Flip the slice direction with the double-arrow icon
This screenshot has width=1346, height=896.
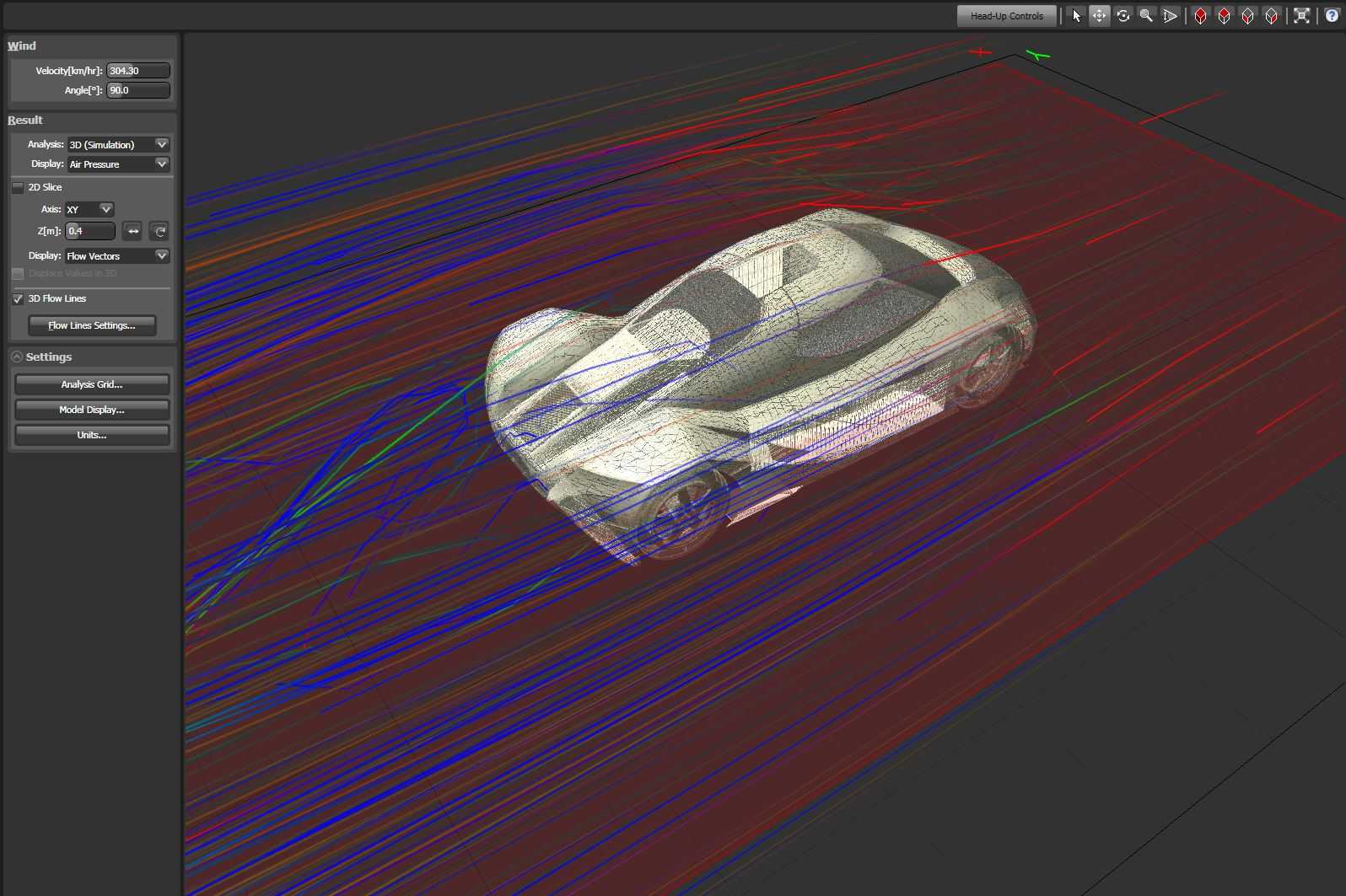point(133,231)
